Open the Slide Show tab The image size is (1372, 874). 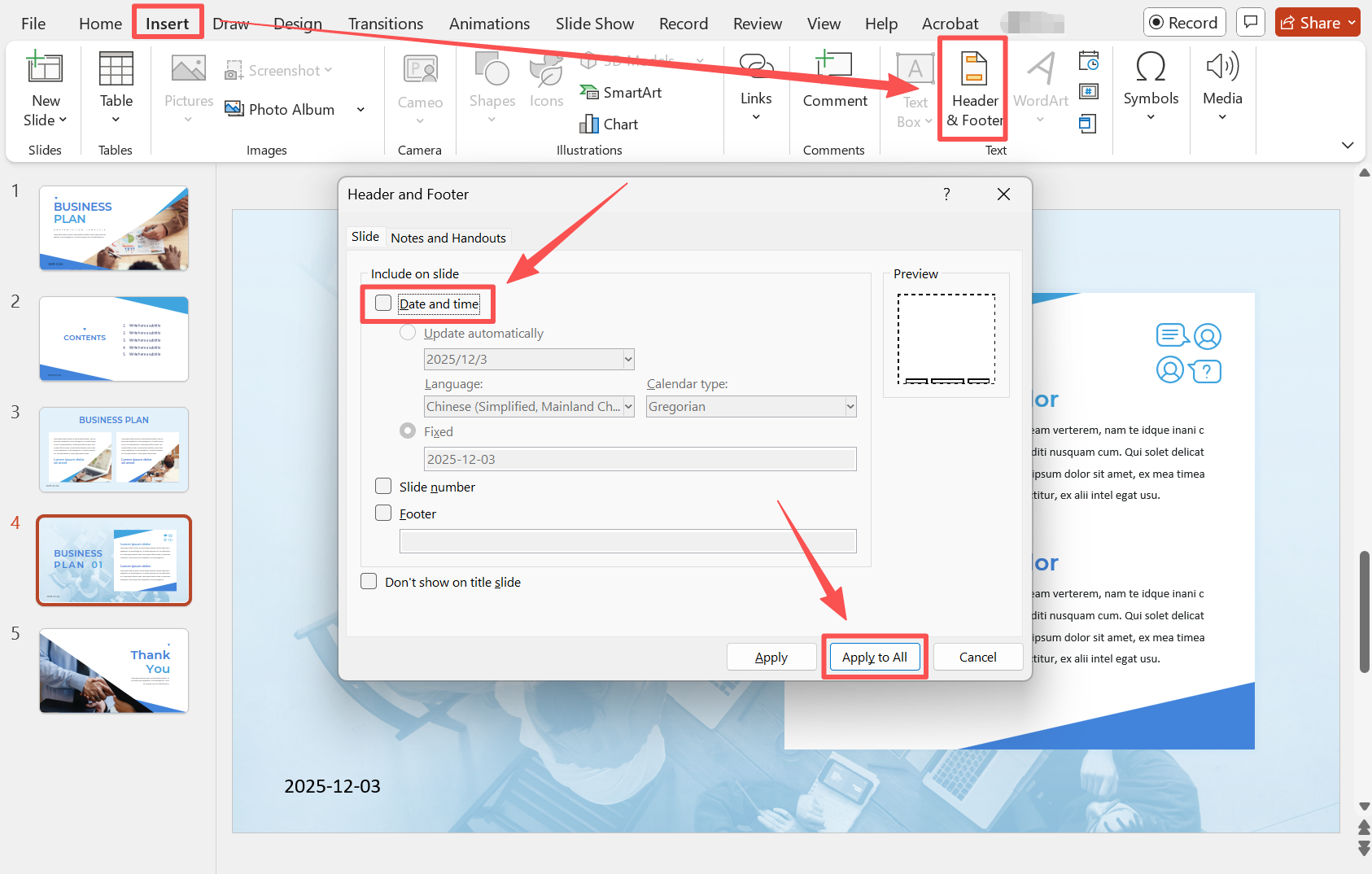click(x=595, y=24)
